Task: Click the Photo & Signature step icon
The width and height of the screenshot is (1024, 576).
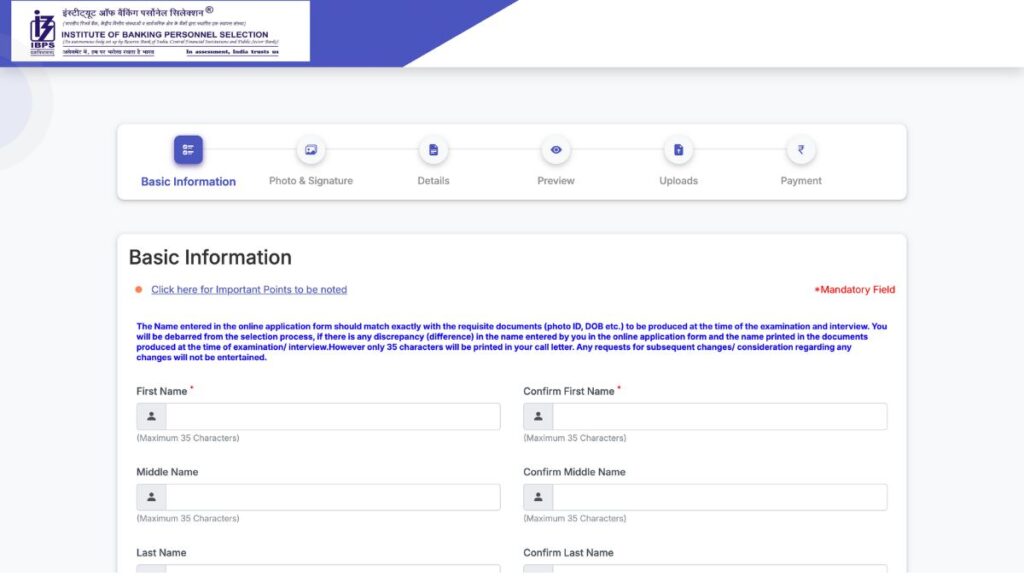Action: pos(311,150)
